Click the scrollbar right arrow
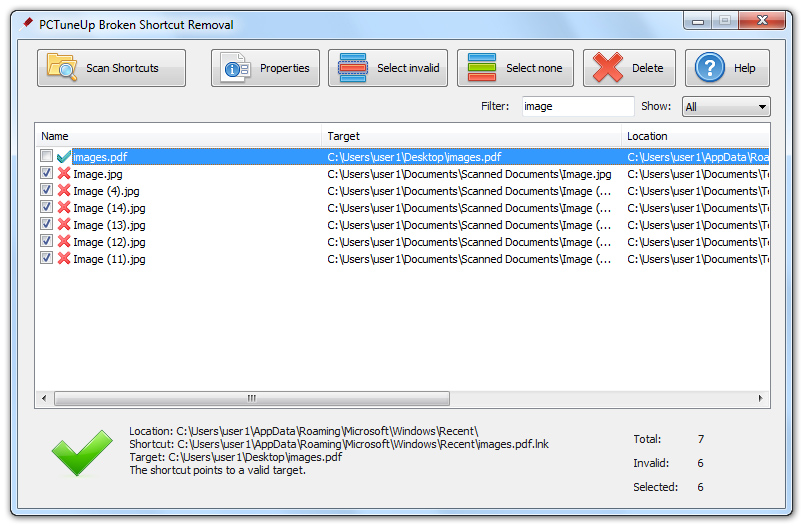The image size is (803, 526). [760, 398]
